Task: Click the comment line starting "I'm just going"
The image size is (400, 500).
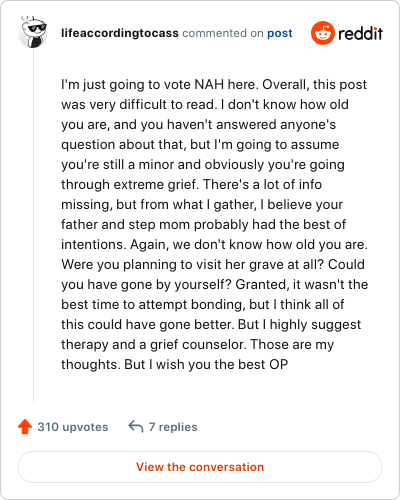Action: pos(214,85)
